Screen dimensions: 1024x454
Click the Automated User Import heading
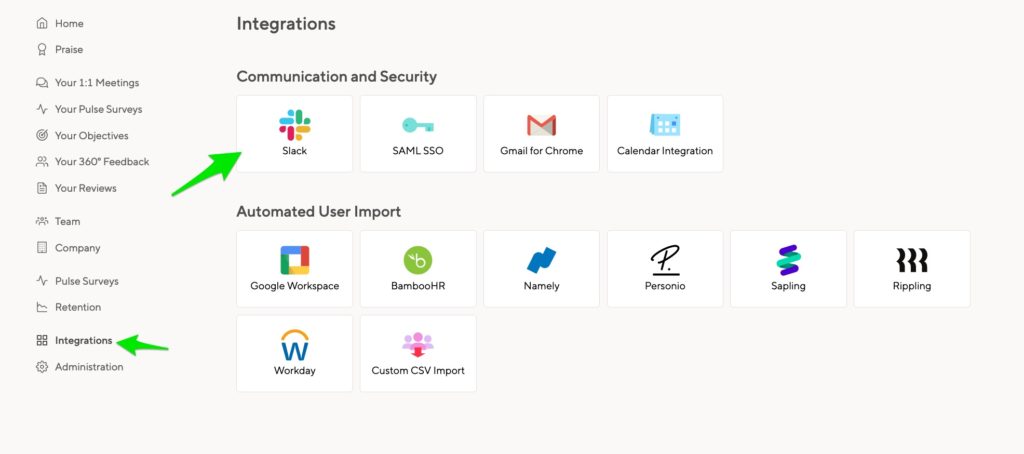(x=319, y=212)
